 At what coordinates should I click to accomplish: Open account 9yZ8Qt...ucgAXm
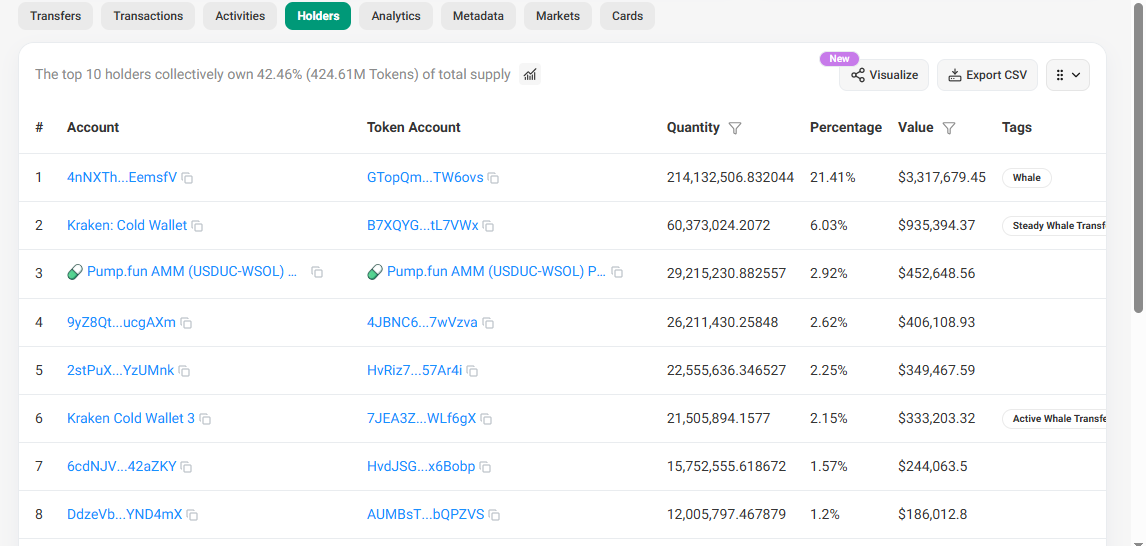click(121, 322)
